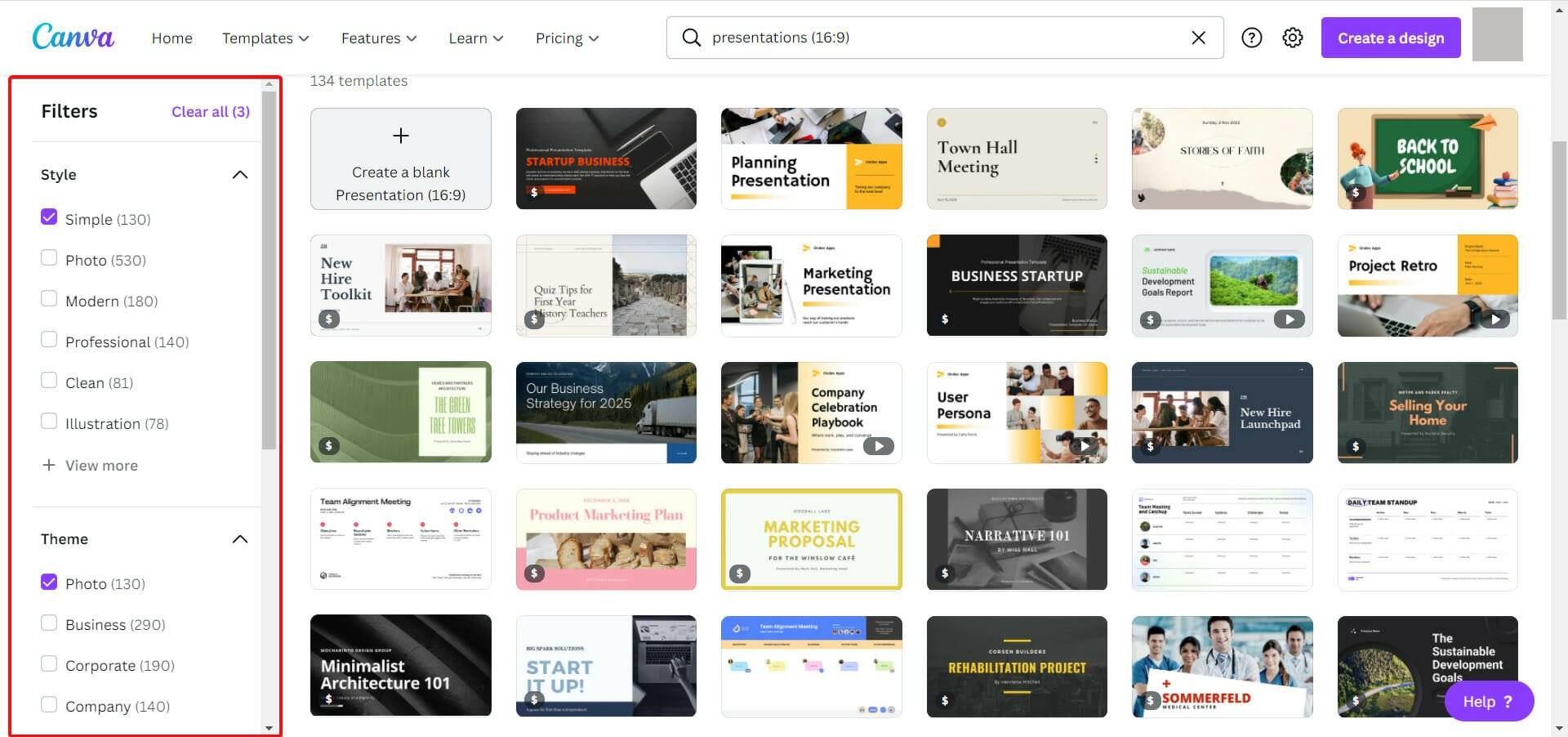Uncheck the Photo (130) theme filter

(49, 582)
